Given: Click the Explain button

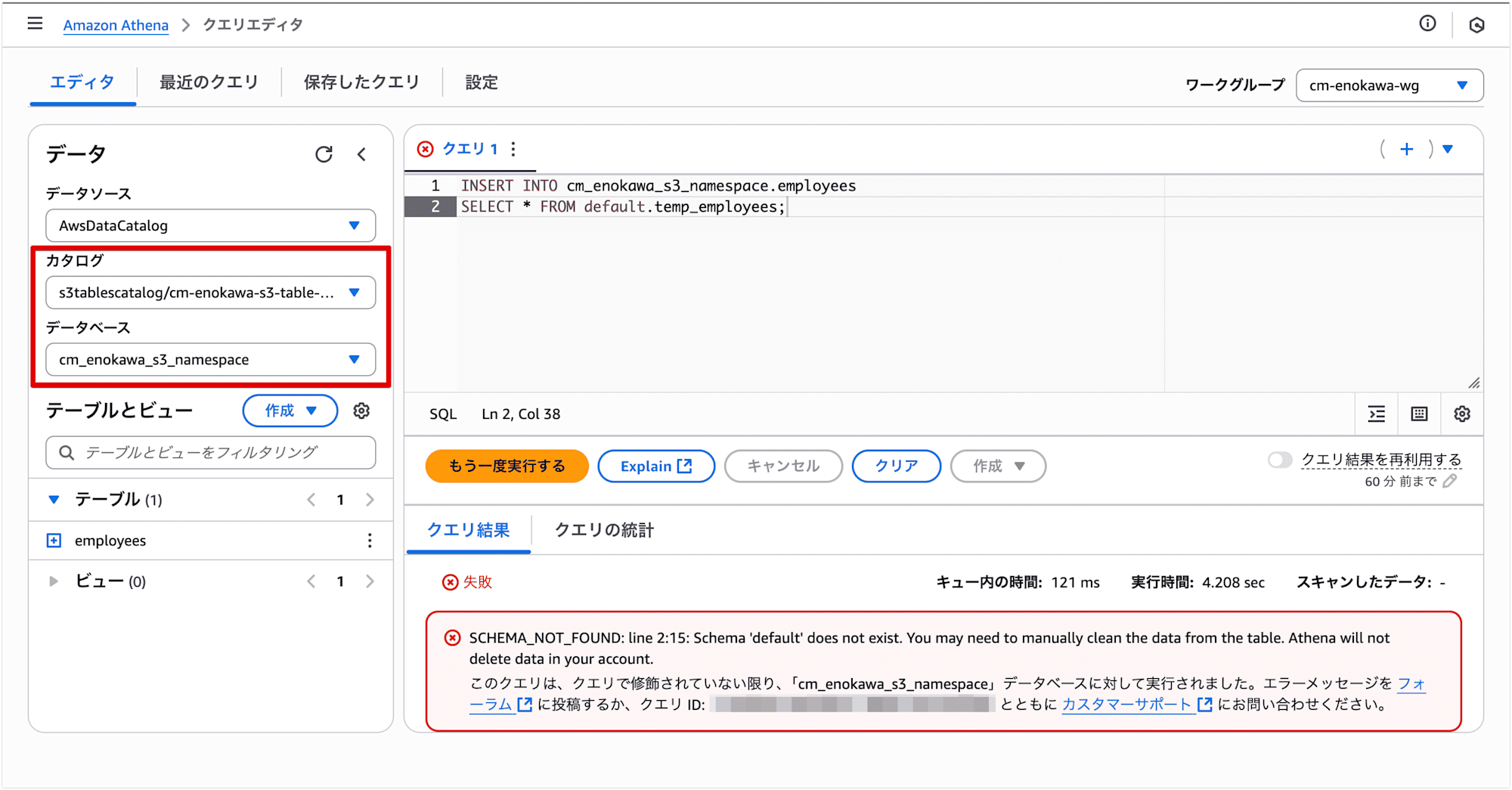Looking at the screenshot, I should (x=656, y=466).
